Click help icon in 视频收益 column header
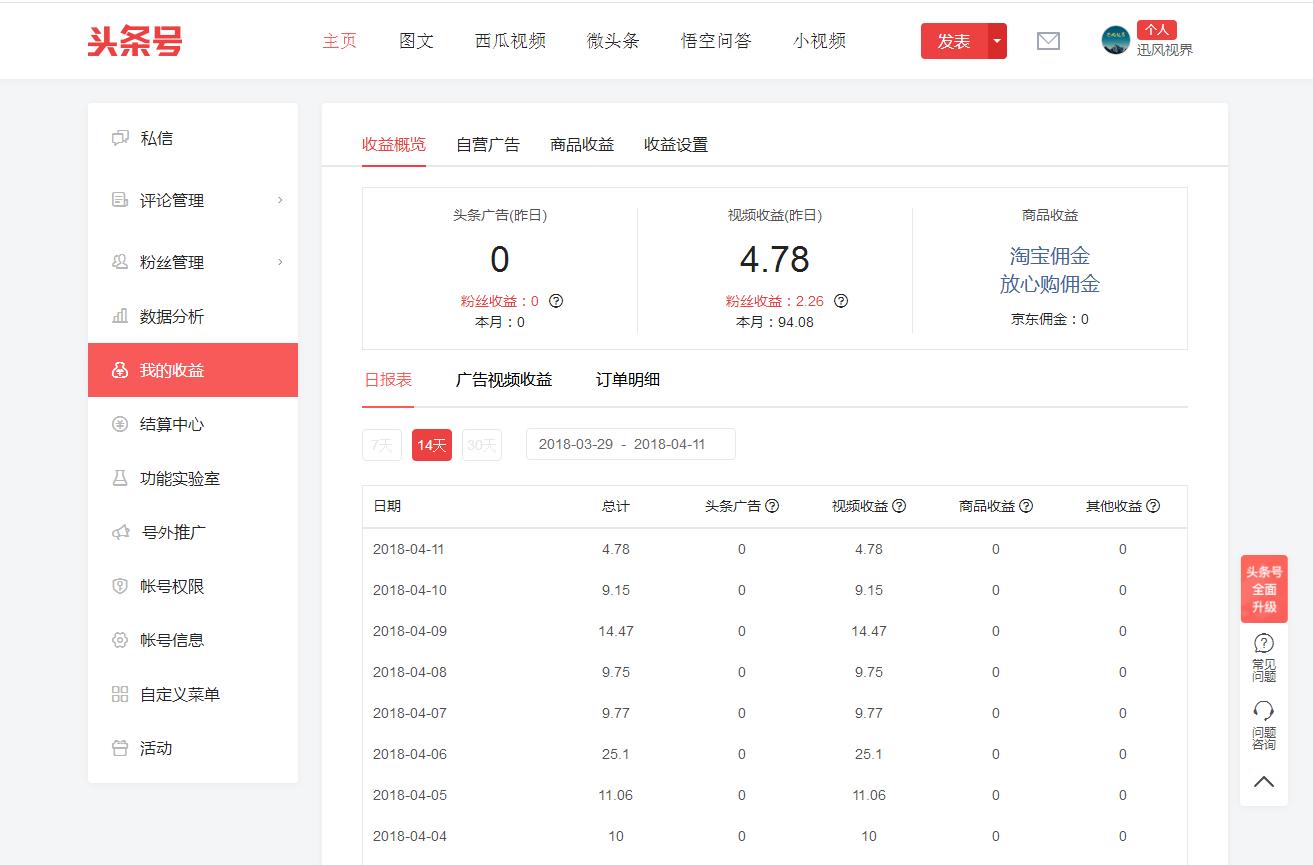 (899, 506)
